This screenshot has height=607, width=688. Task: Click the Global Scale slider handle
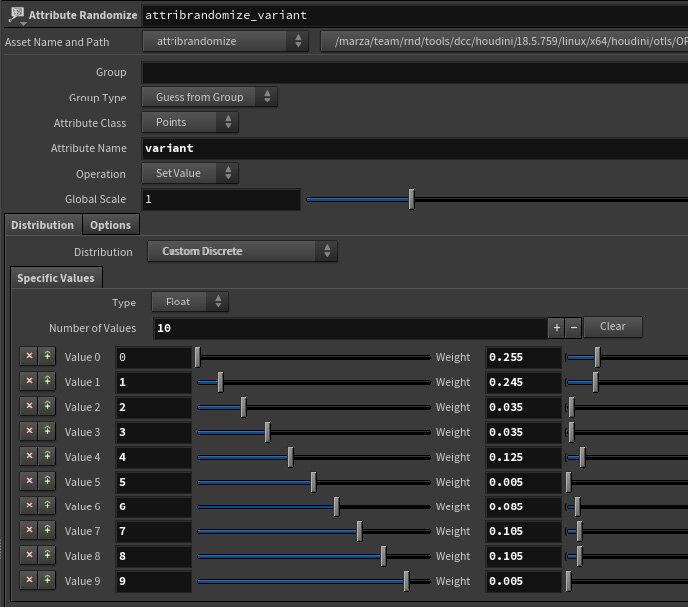[411, 199]
